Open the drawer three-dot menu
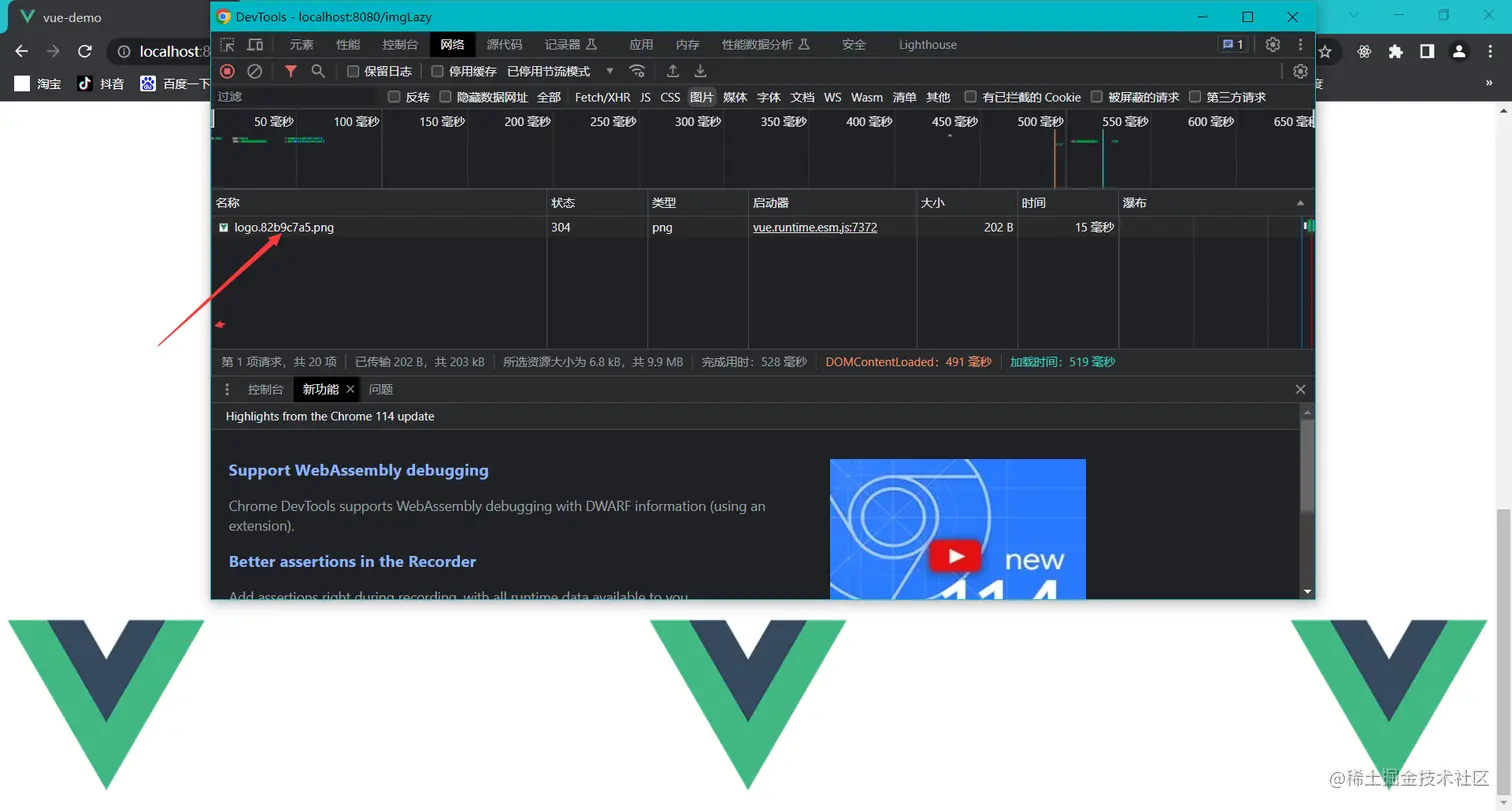 point(227,389)
